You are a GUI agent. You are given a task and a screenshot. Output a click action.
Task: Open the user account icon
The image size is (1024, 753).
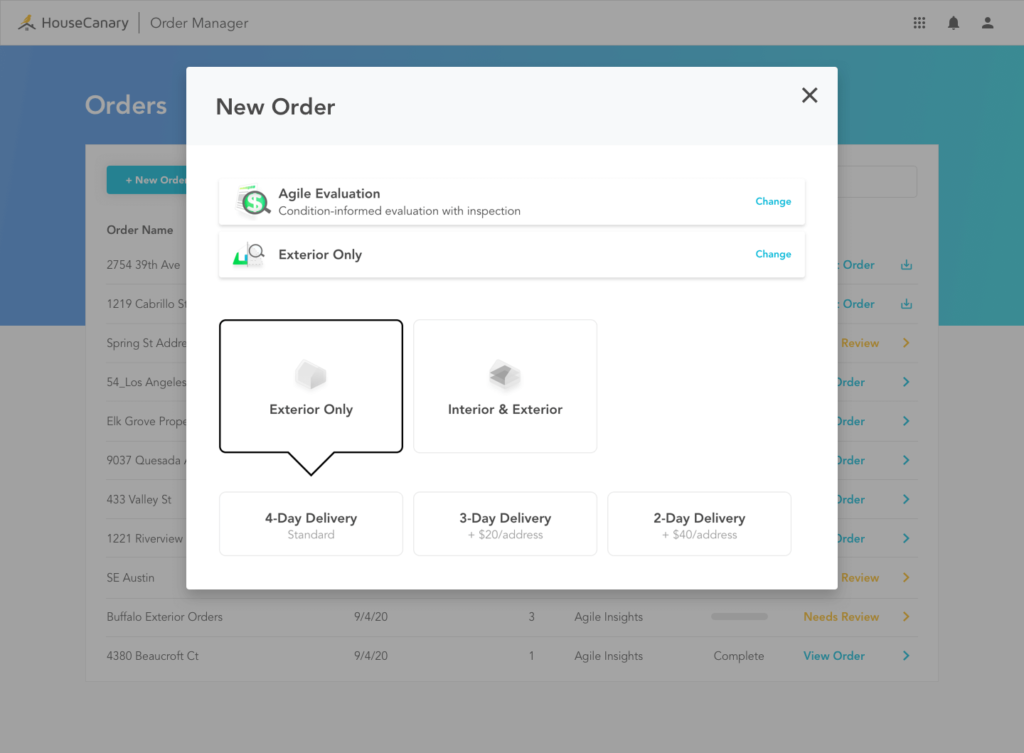987,23
